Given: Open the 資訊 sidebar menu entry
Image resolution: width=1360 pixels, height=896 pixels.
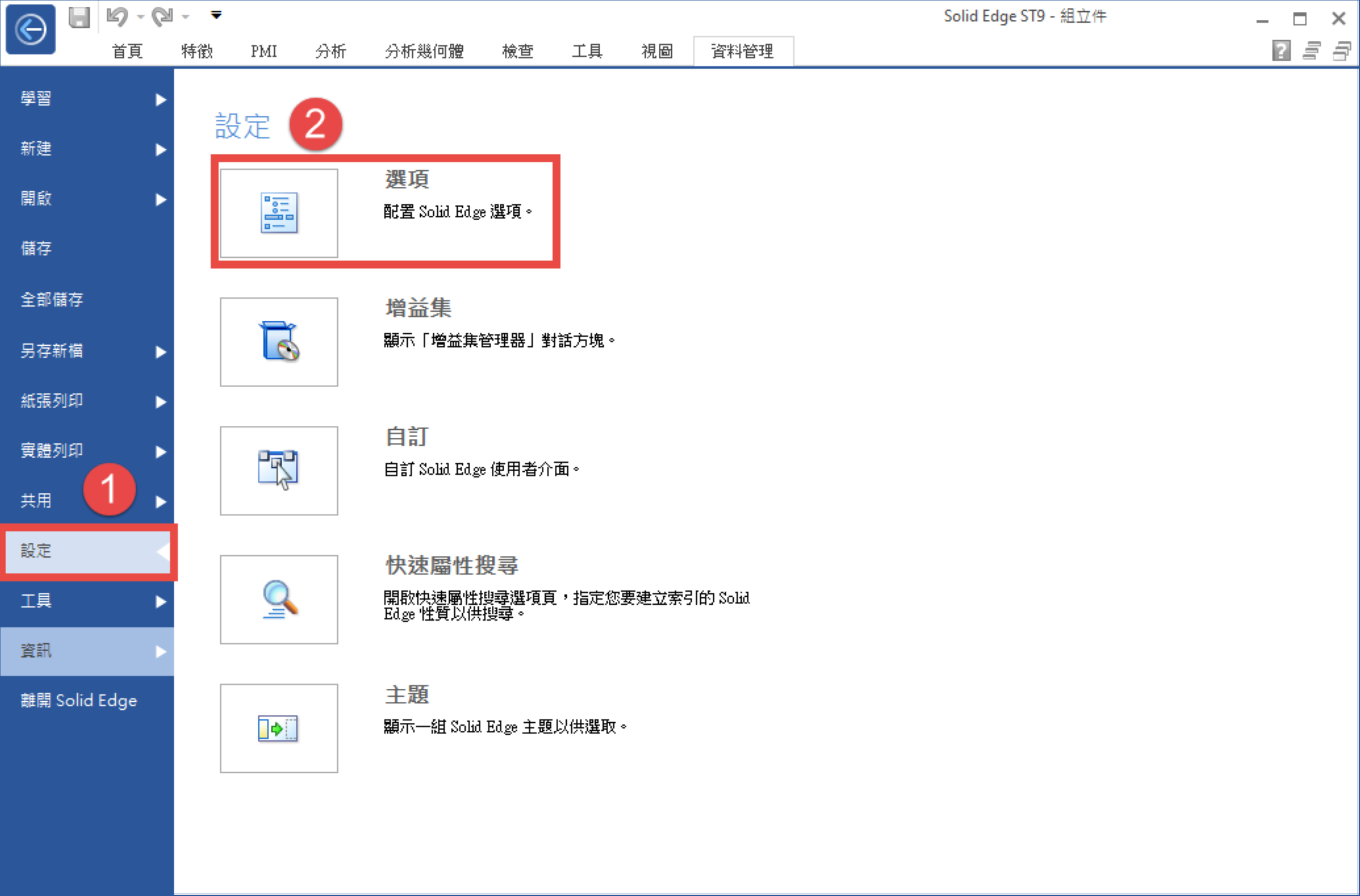Looking at the screenshot, I should click(87, 651).
